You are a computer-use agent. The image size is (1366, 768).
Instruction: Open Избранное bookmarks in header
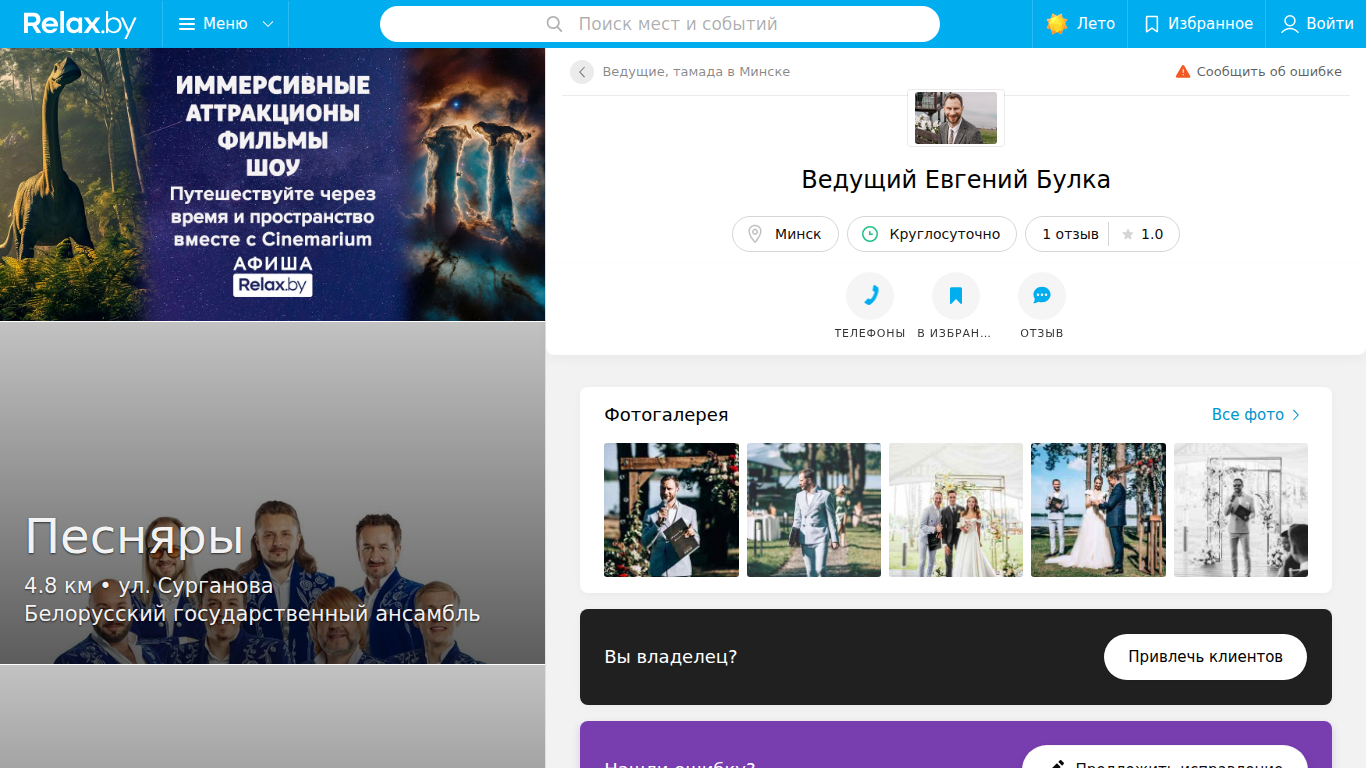click(1197, 24)
